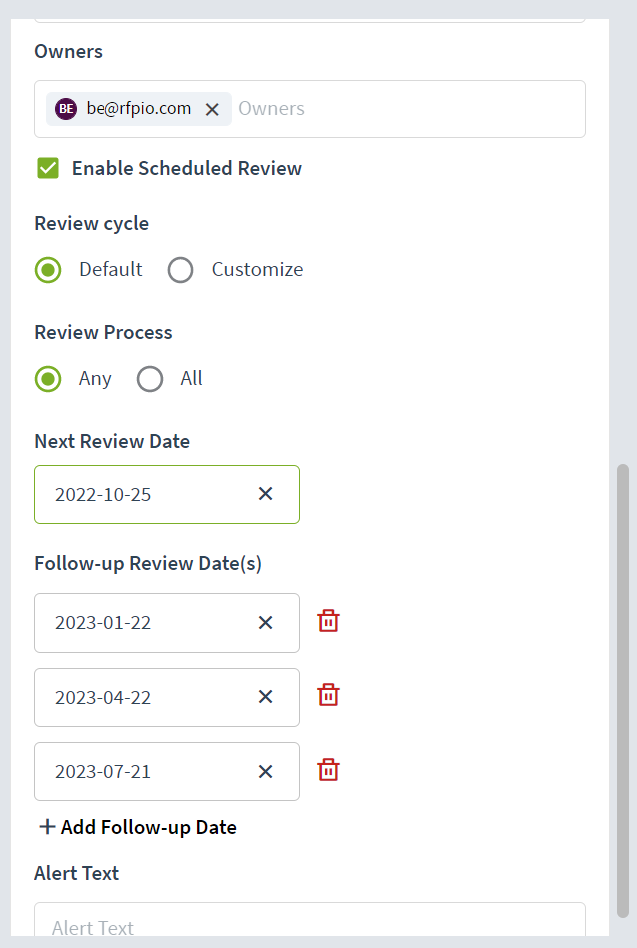Screen dimensions: 637x948
Task: Focus the Owners input field
Action: point(408,109)
